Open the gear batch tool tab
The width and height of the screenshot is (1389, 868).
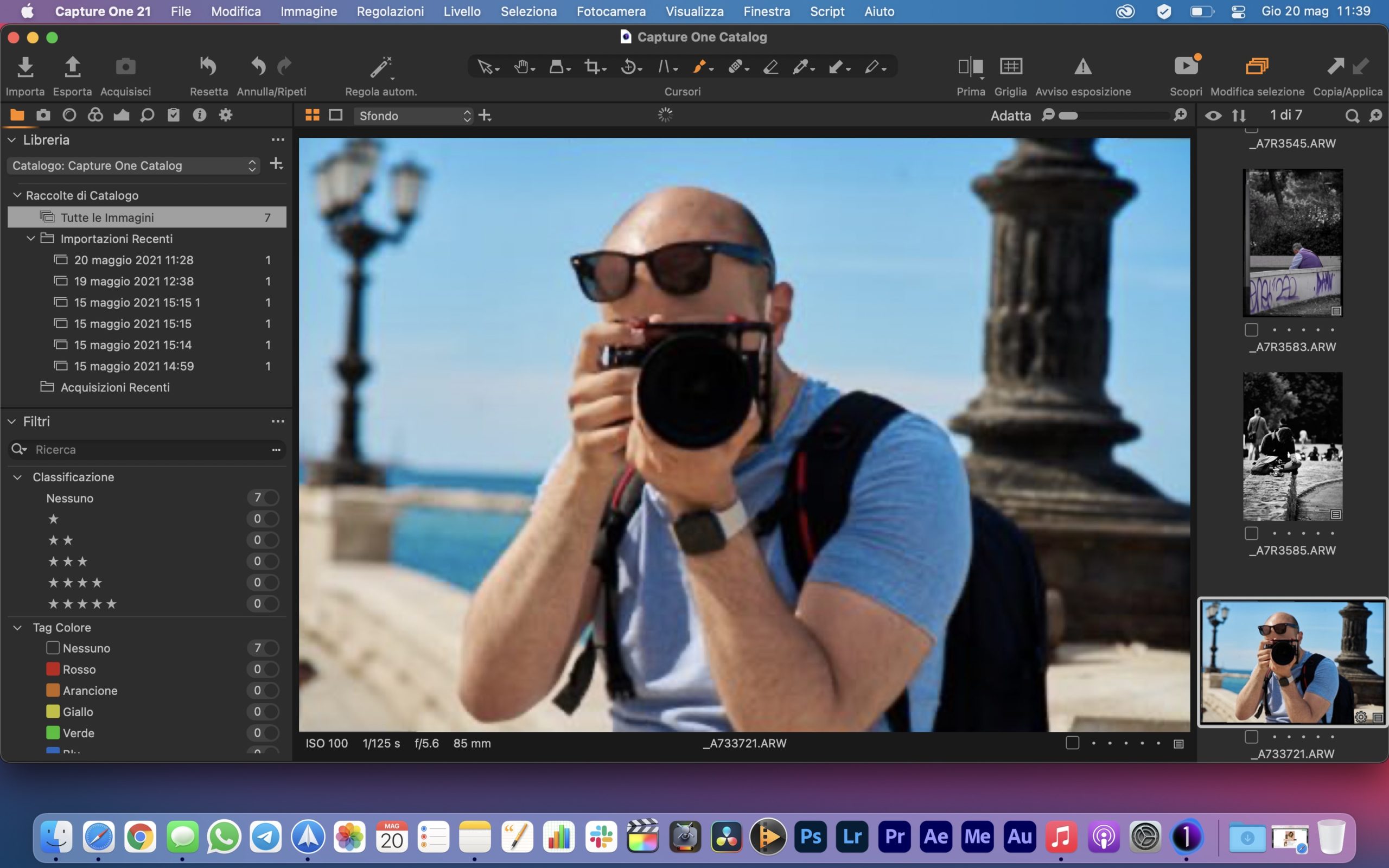226,115
